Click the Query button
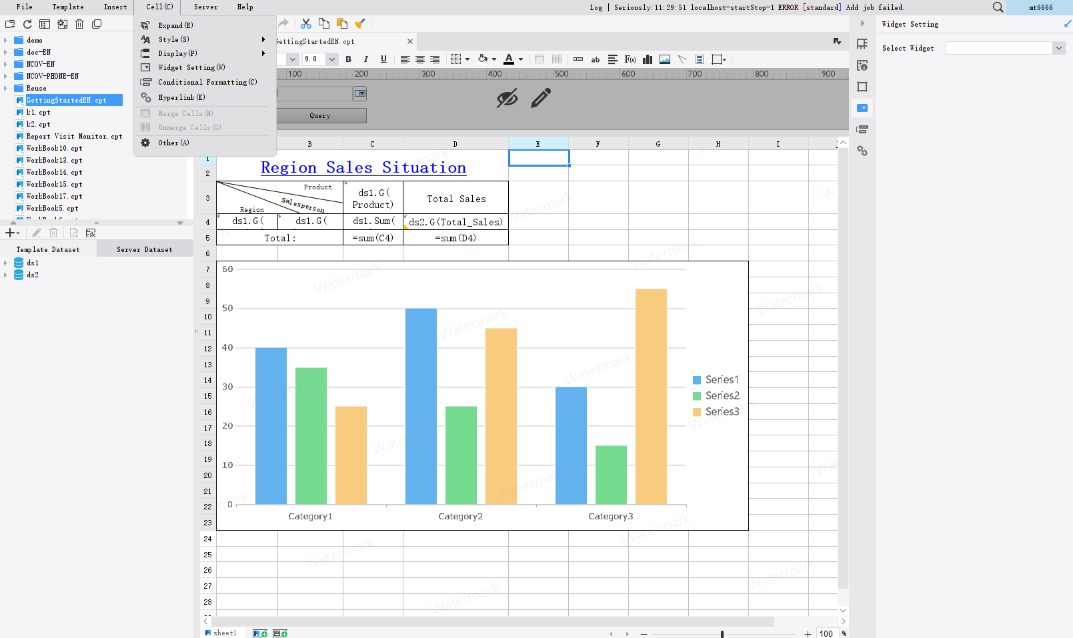The height and width of the screenshot is (638, 1073). pos(320,116)
